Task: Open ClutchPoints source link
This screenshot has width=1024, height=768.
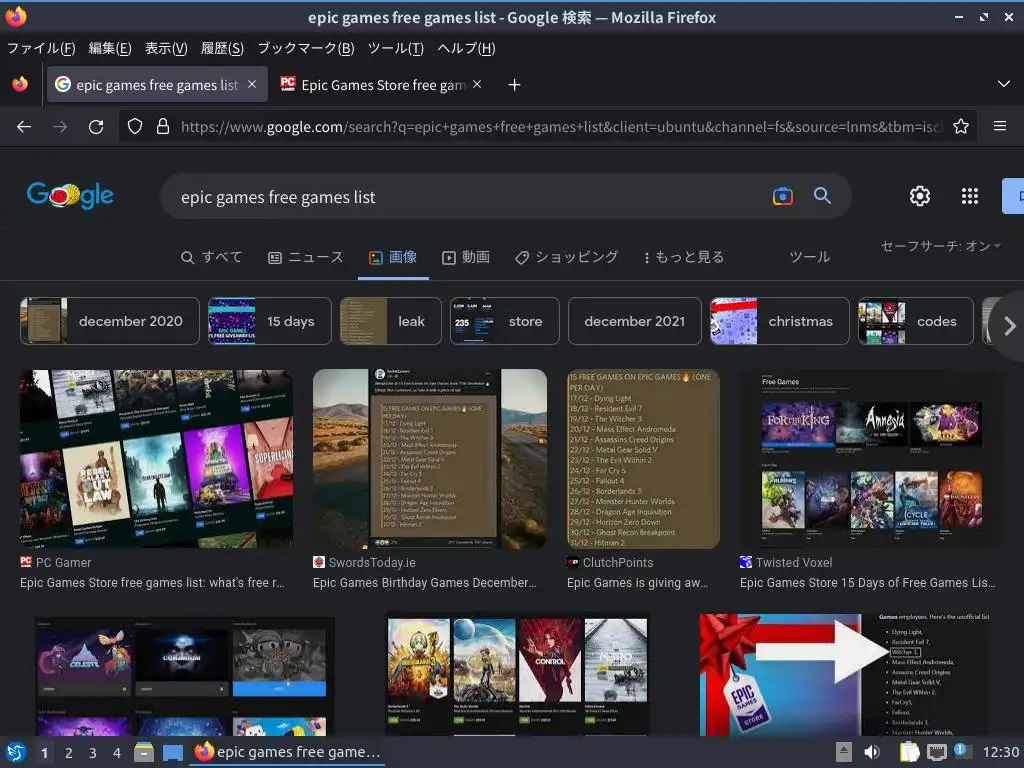Action: coord(610,562)
